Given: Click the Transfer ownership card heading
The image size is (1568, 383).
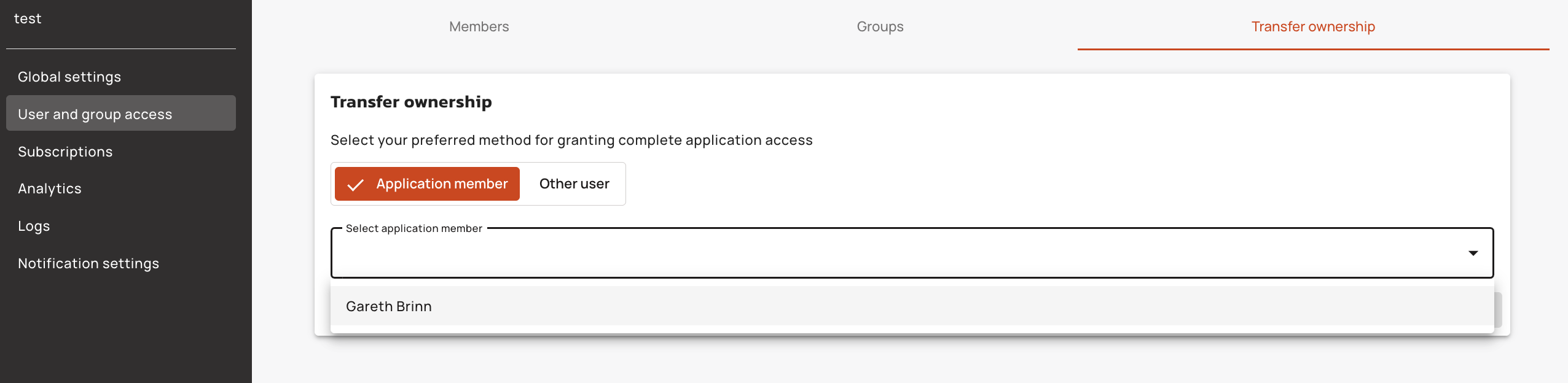Looking at the screenshot, I should (411, 102).
